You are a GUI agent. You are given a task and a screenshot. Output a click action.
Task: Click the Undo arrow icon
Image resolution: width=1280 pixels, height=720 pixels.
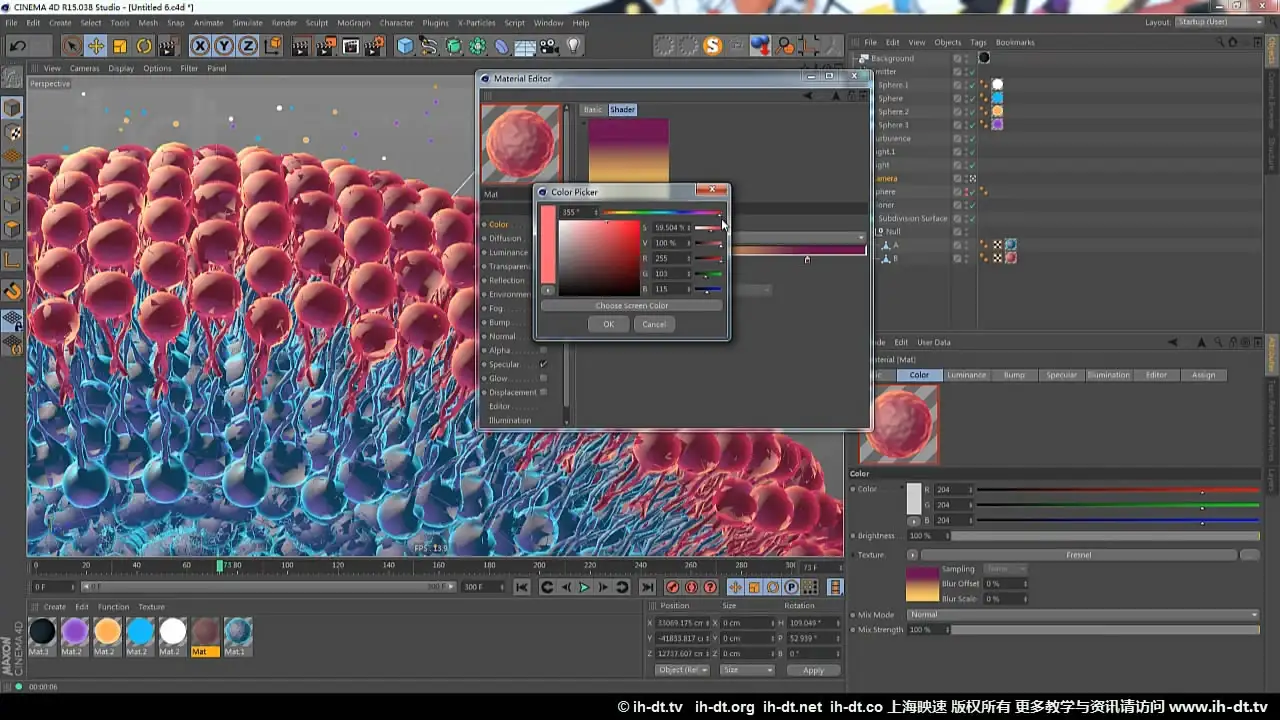coord(17,46)
